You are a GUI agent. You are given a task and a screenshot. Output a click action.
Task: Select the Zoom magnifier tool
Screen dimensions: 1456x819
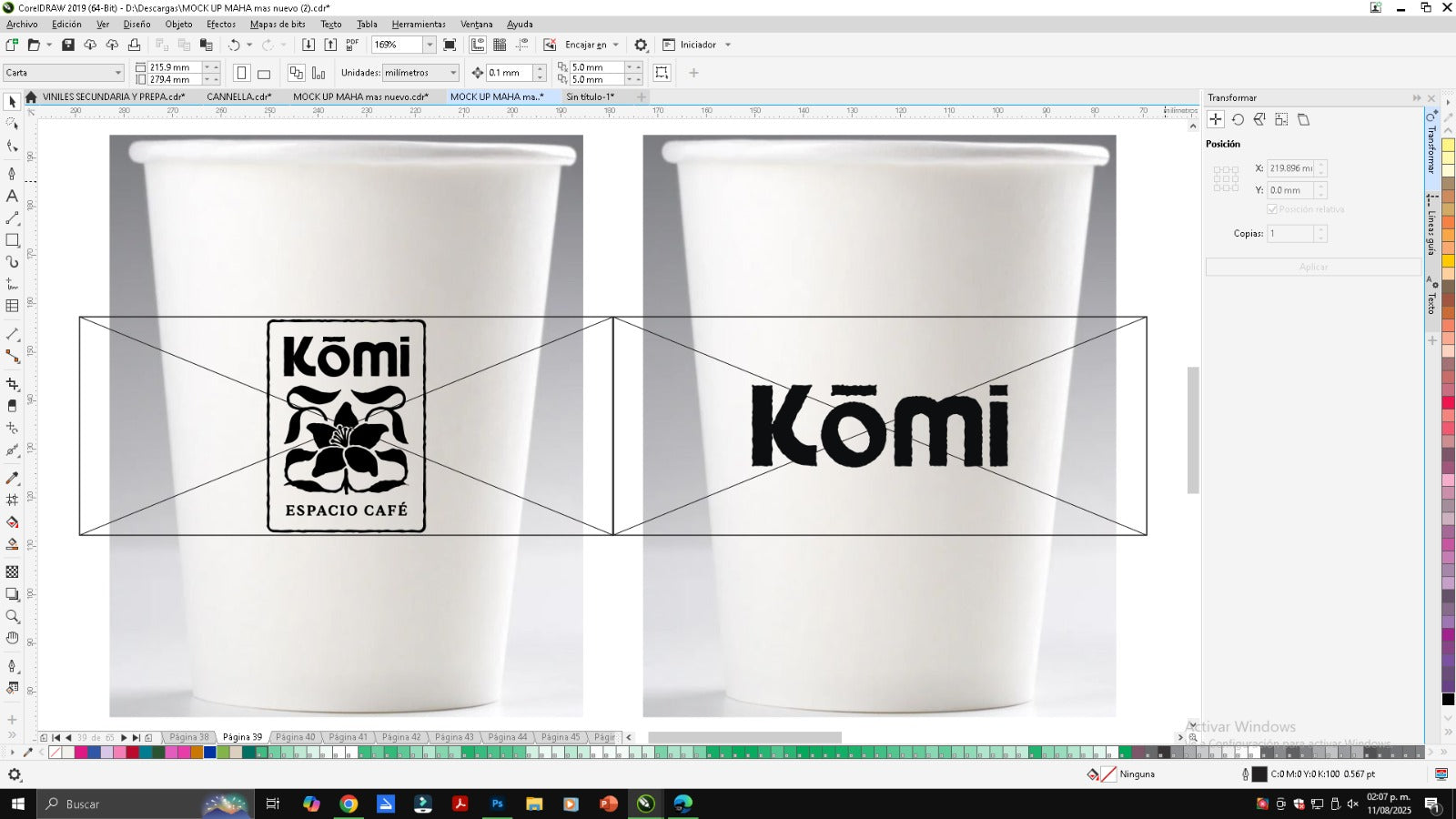tap(12, 616)
